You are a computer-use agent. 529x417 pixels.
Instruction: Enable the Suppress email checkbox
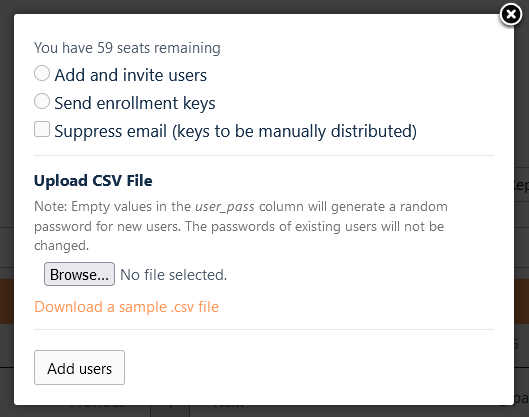pos(42,129)
